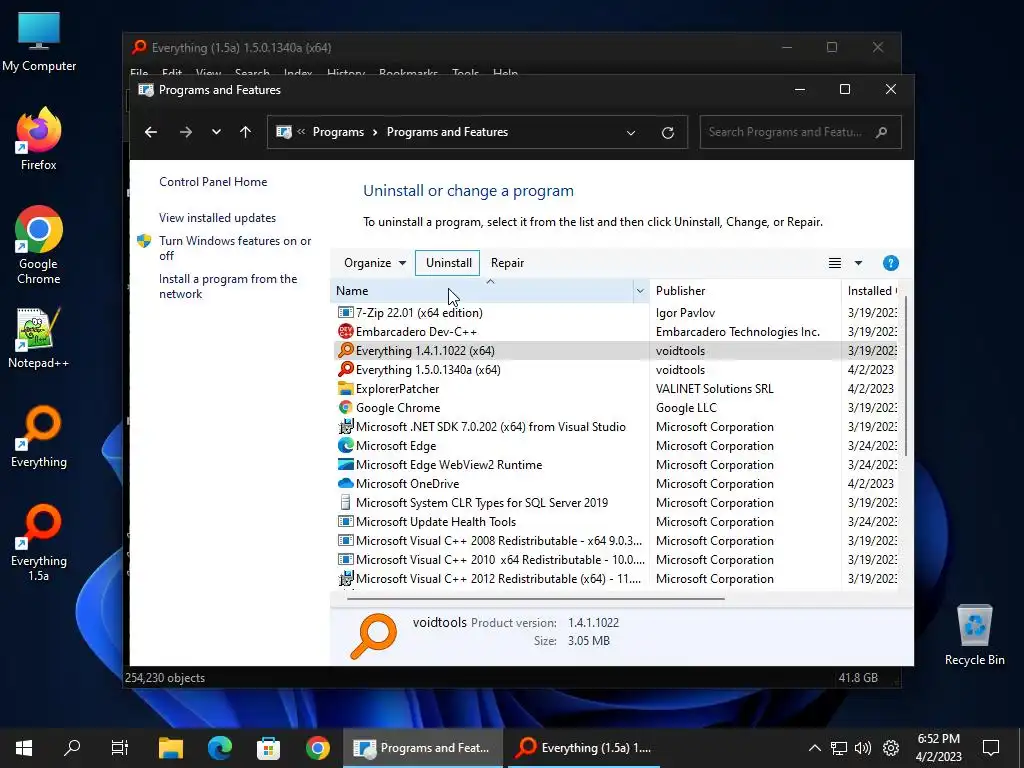Open Firefox desktop shortcut
The width and height of the screenshot is (1024, 768).
pos(39,138)
